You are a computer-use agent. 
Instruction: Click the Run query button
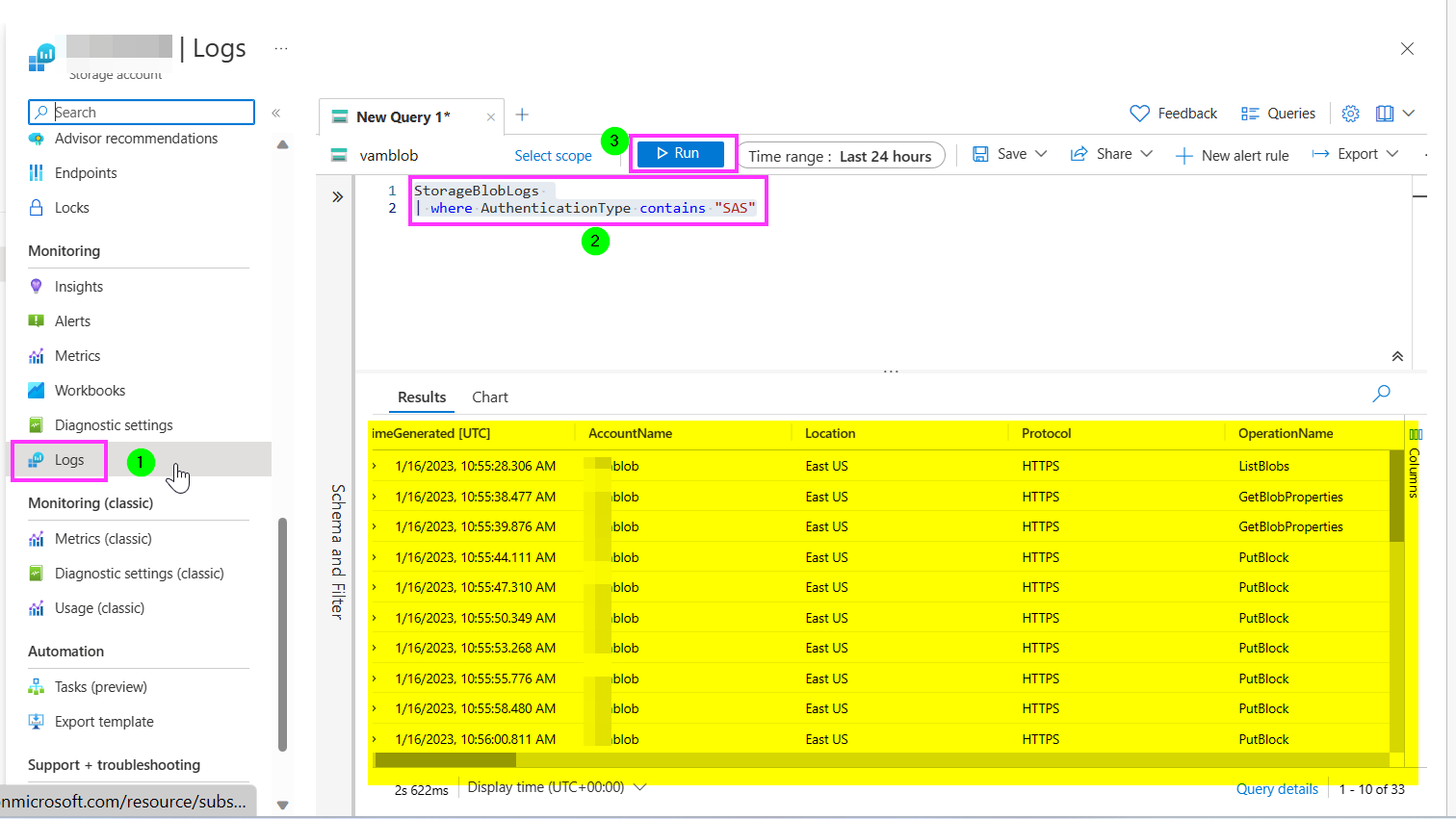coord(680,154)
